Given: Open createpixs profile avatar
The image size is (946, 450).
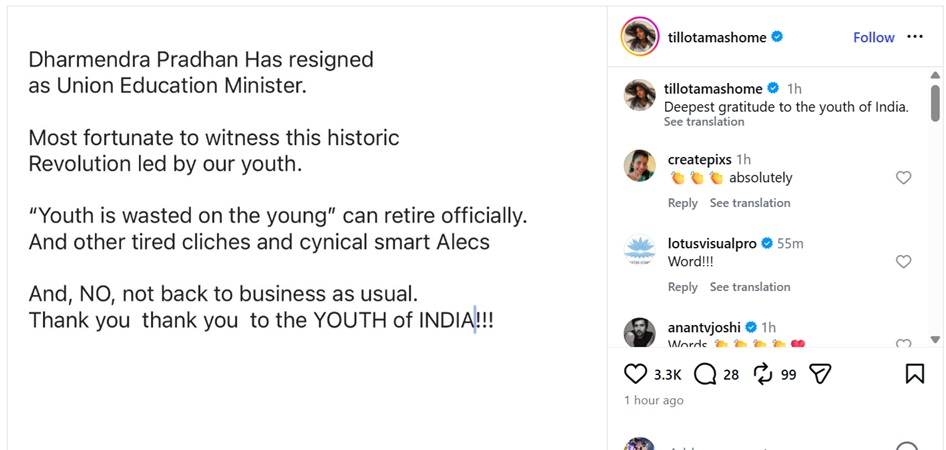Looking at the screenshot, I should pyautogui.click(x=640, y=166).
